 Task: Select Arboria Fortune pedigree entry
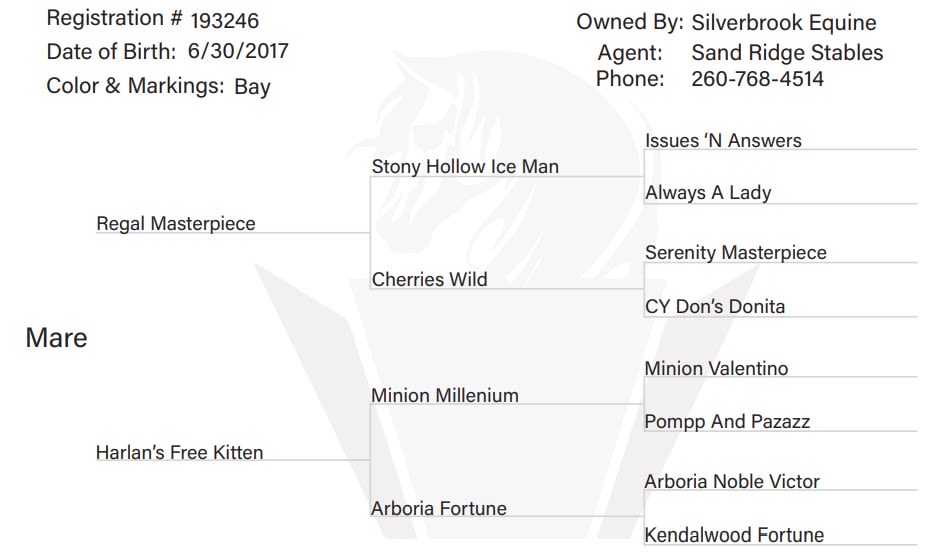(438, 508)
